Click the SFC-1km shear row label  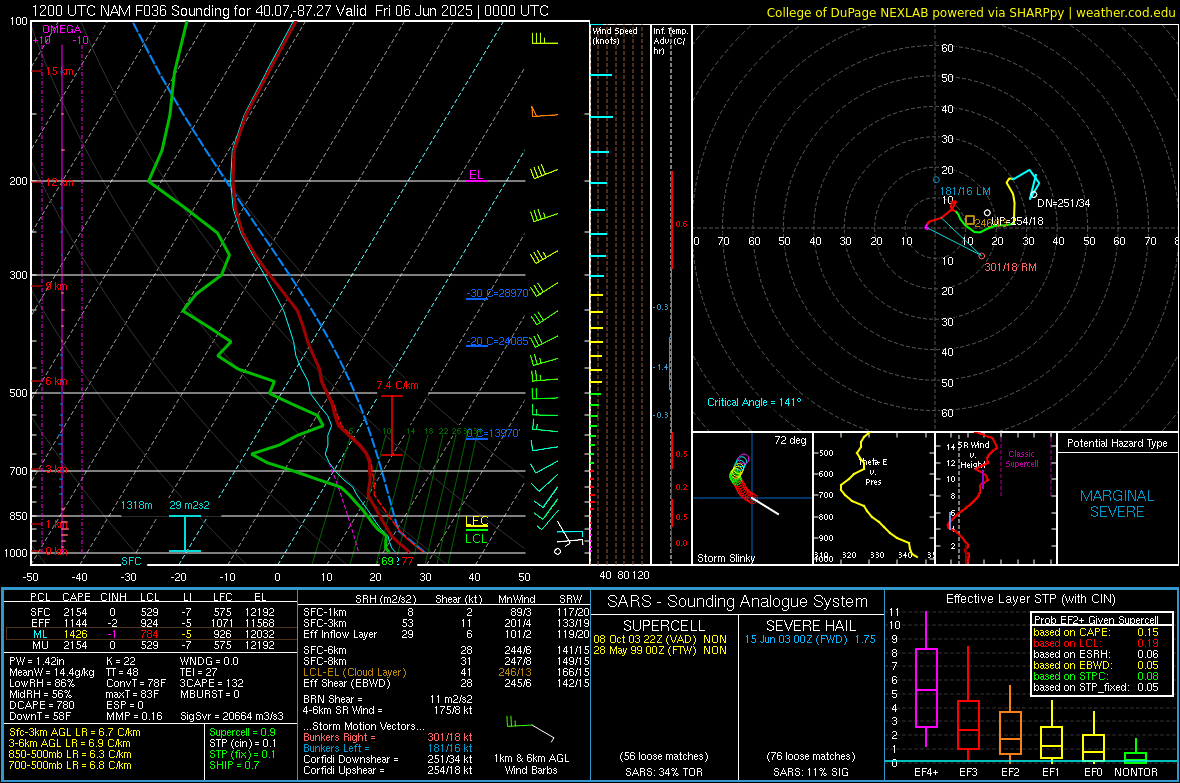pyautogui.click(x=325, y=613)
